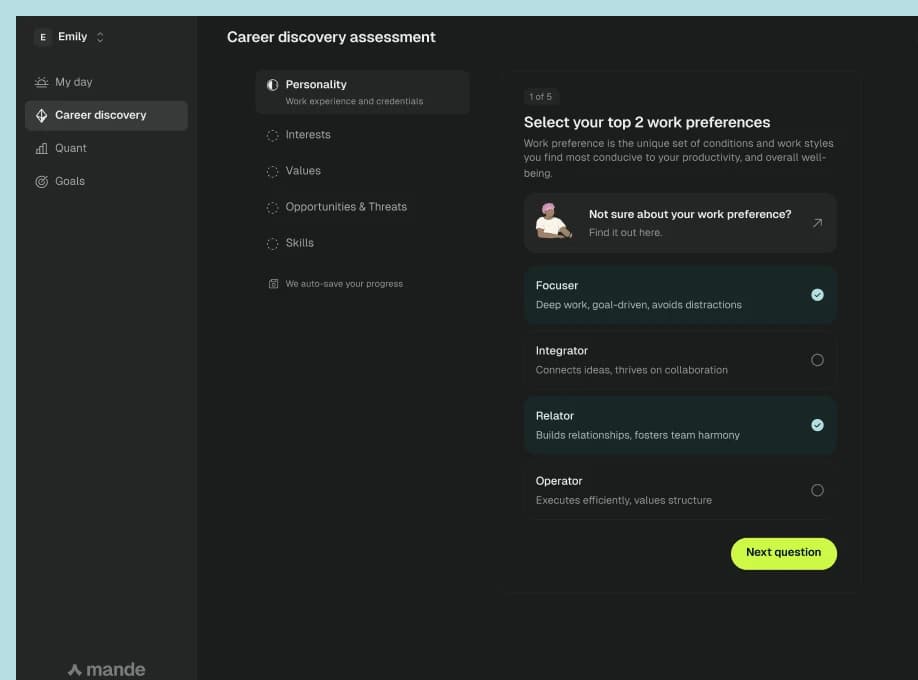Click the mande logo
The width and height of the screenshot is (918, 680).
coord(107,669)
